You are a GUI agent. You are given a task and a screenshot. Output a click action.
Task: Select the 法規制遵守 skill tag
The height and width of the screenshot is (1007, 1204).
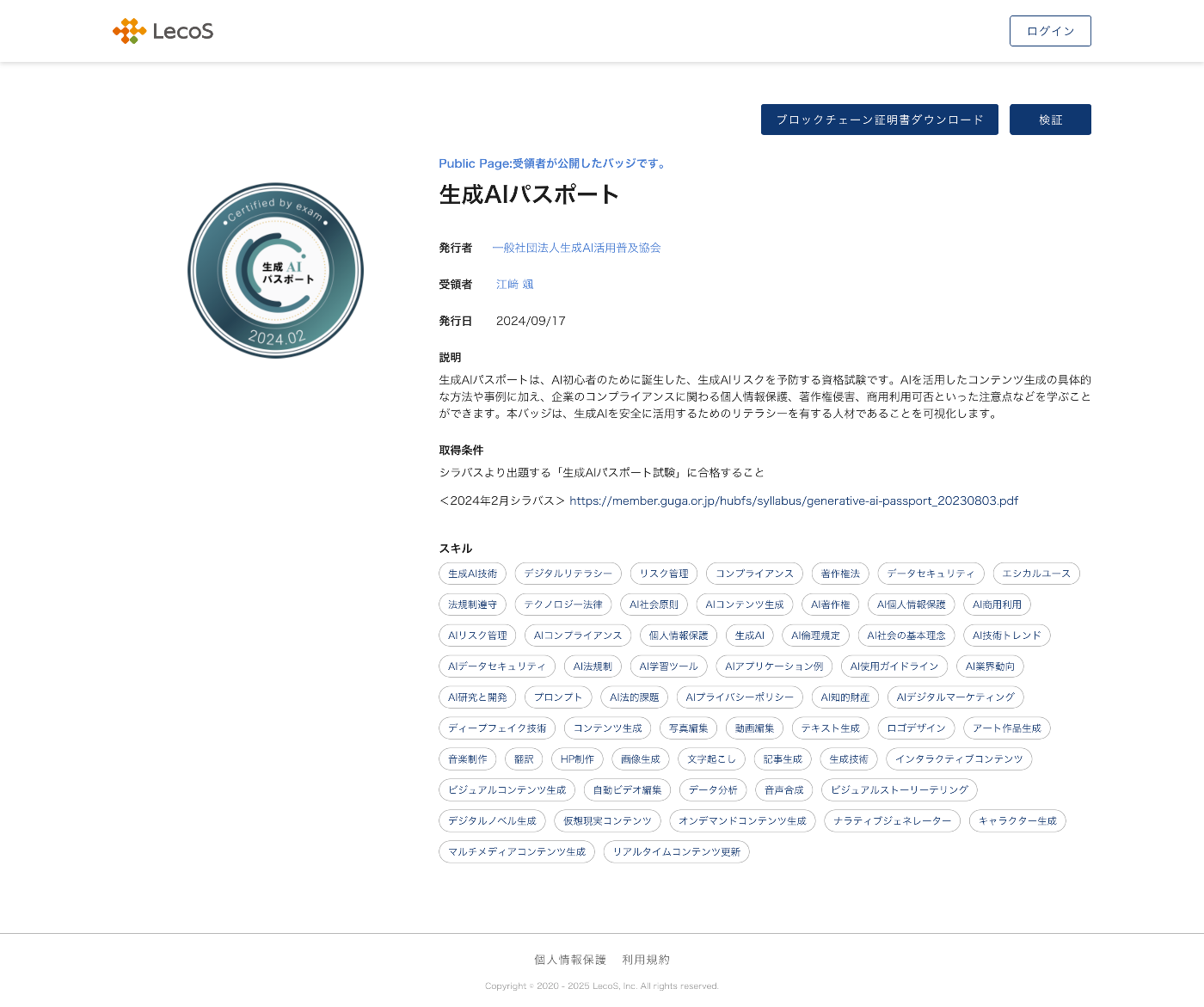[x=472, y=605]
